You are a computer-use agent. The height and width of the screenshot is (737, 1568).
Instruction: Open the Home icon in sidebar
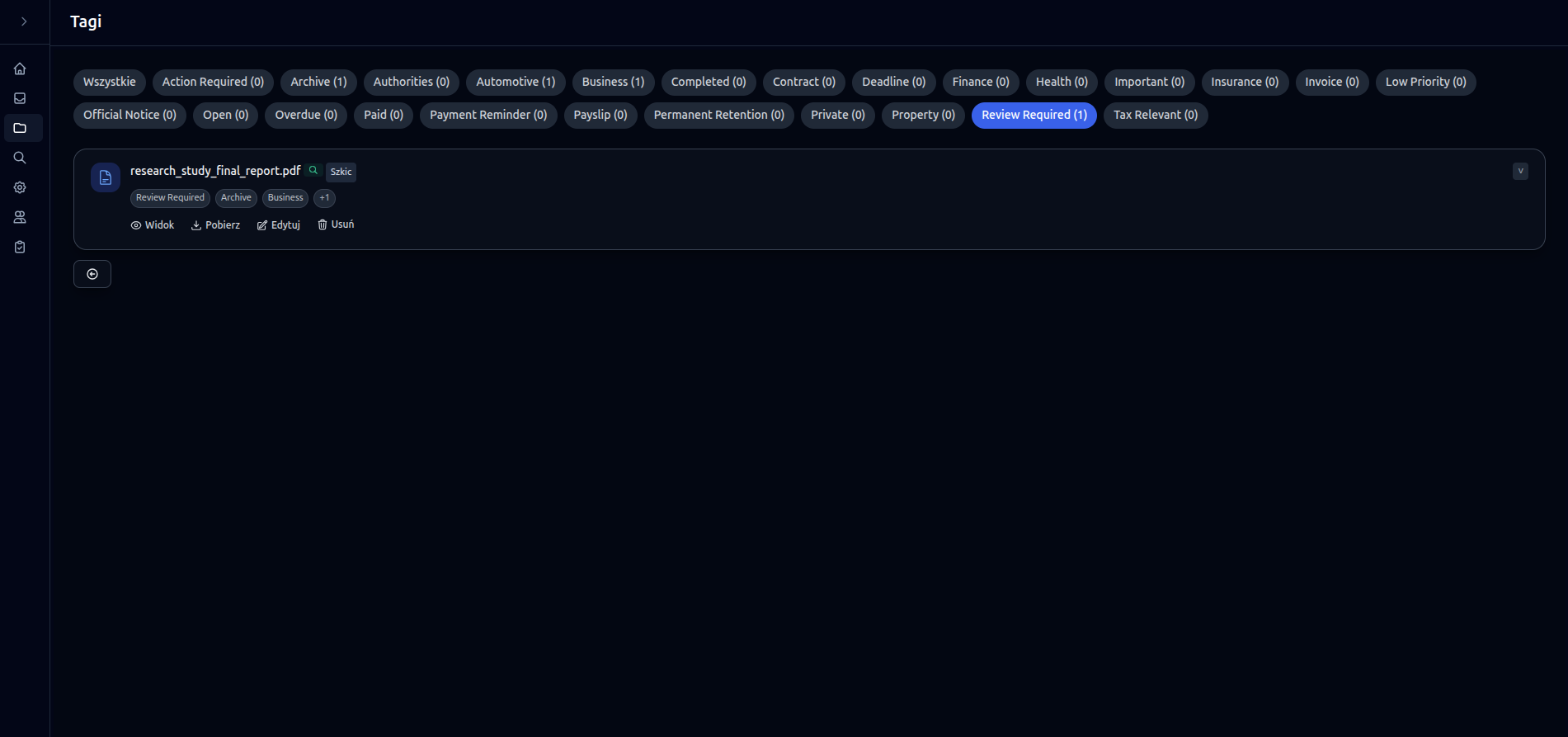20,69
